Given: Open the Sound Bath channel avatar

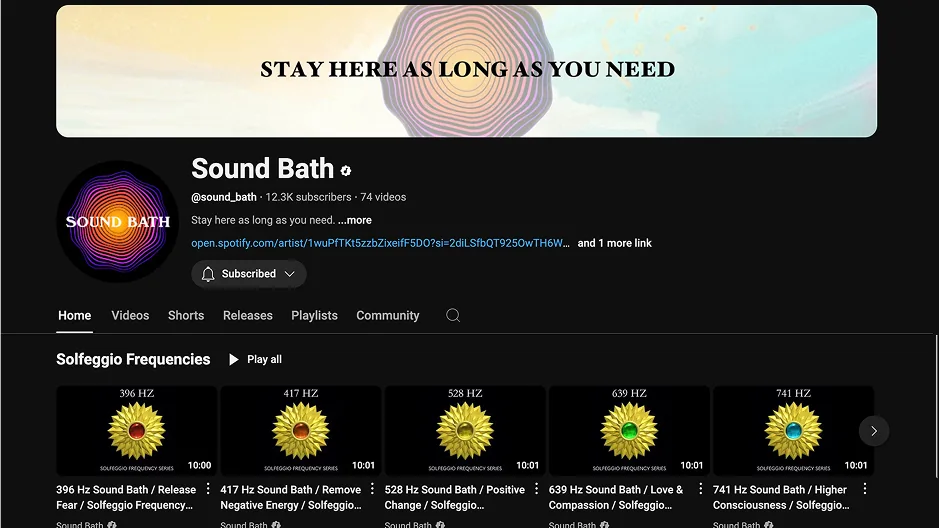Looking at the screenshot, I should click(117, 221).
